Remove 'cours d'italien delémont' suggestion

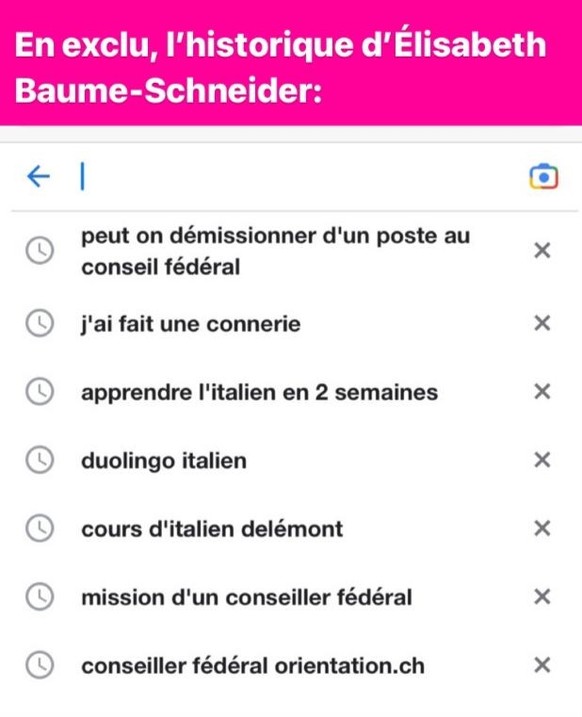click(x=542, y=528)
